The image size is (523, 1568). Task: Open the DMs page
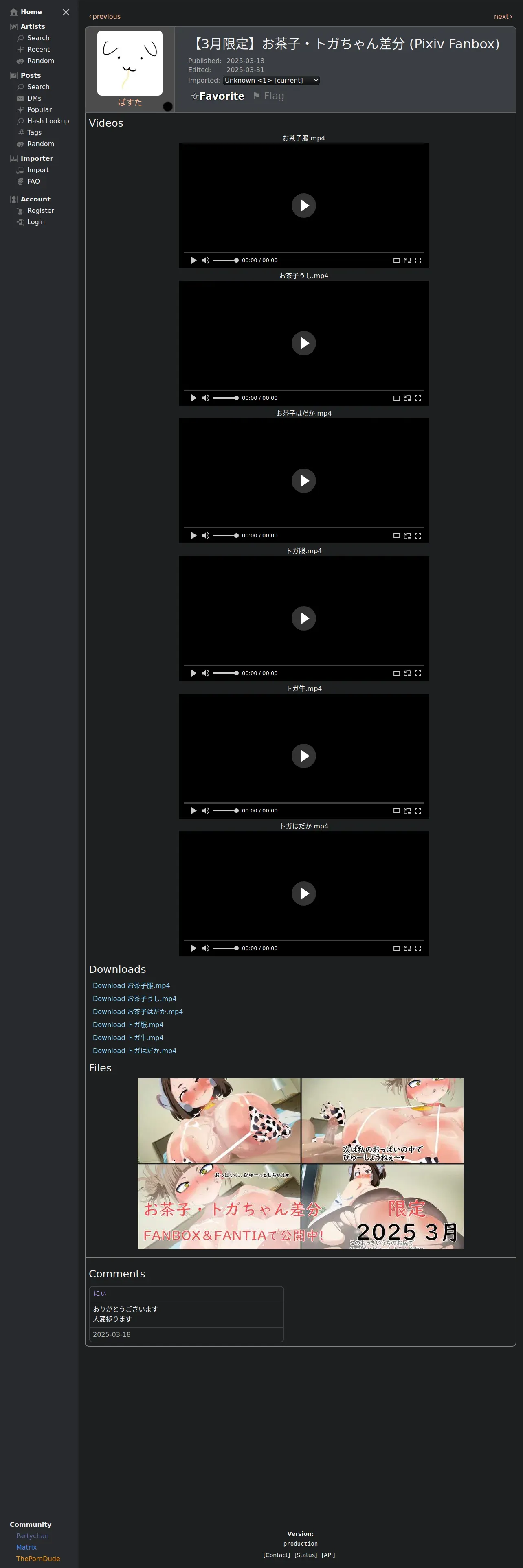click(29, 98)
